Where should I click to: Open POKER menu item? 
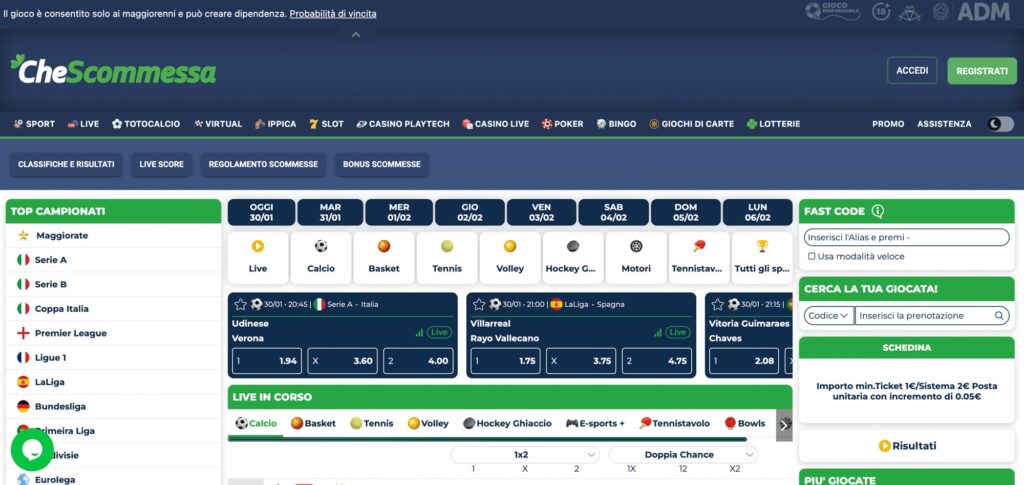click(562, 124)
